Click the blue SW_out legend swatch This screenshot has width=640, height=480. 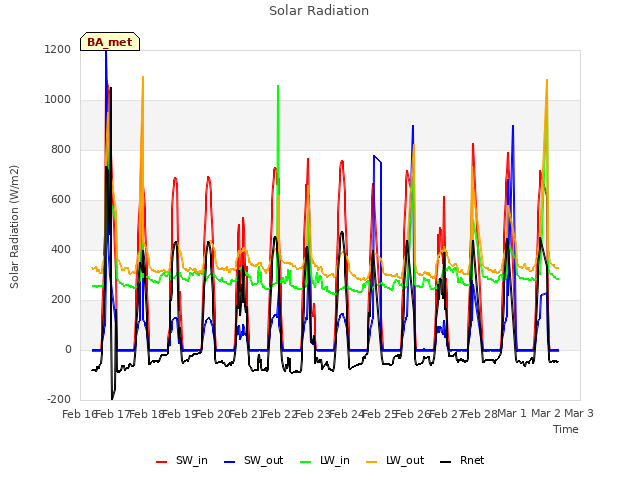click(230, 462)
